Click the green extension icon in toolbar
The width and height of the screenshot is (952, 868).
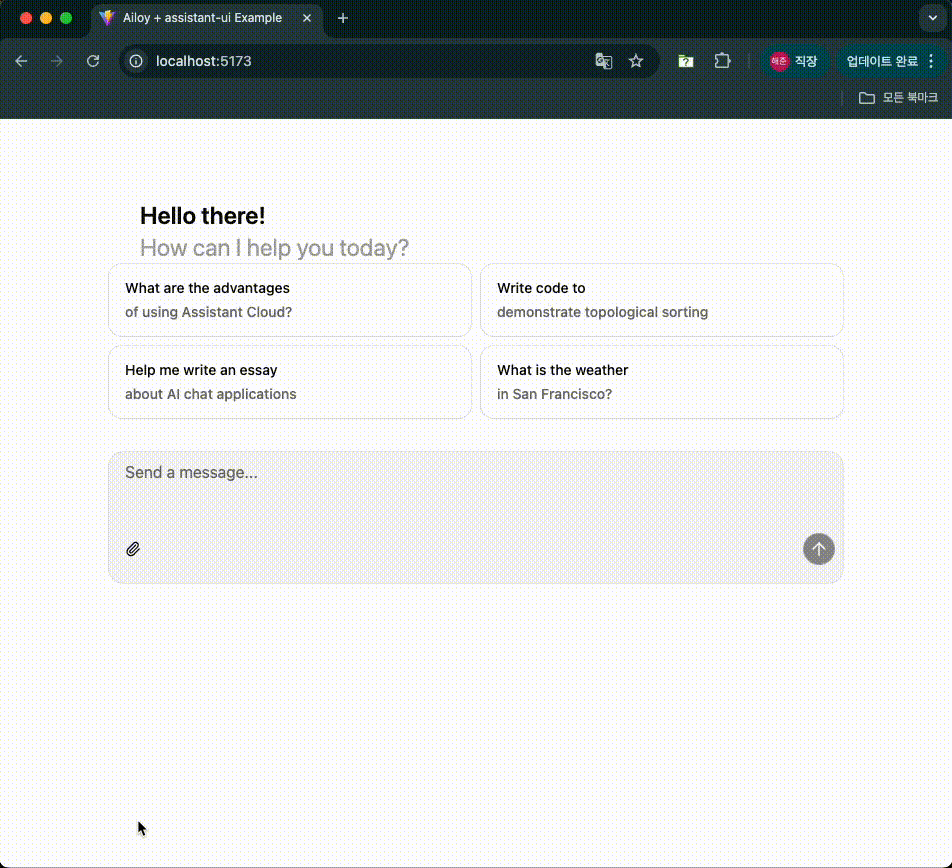click(686, 61)
